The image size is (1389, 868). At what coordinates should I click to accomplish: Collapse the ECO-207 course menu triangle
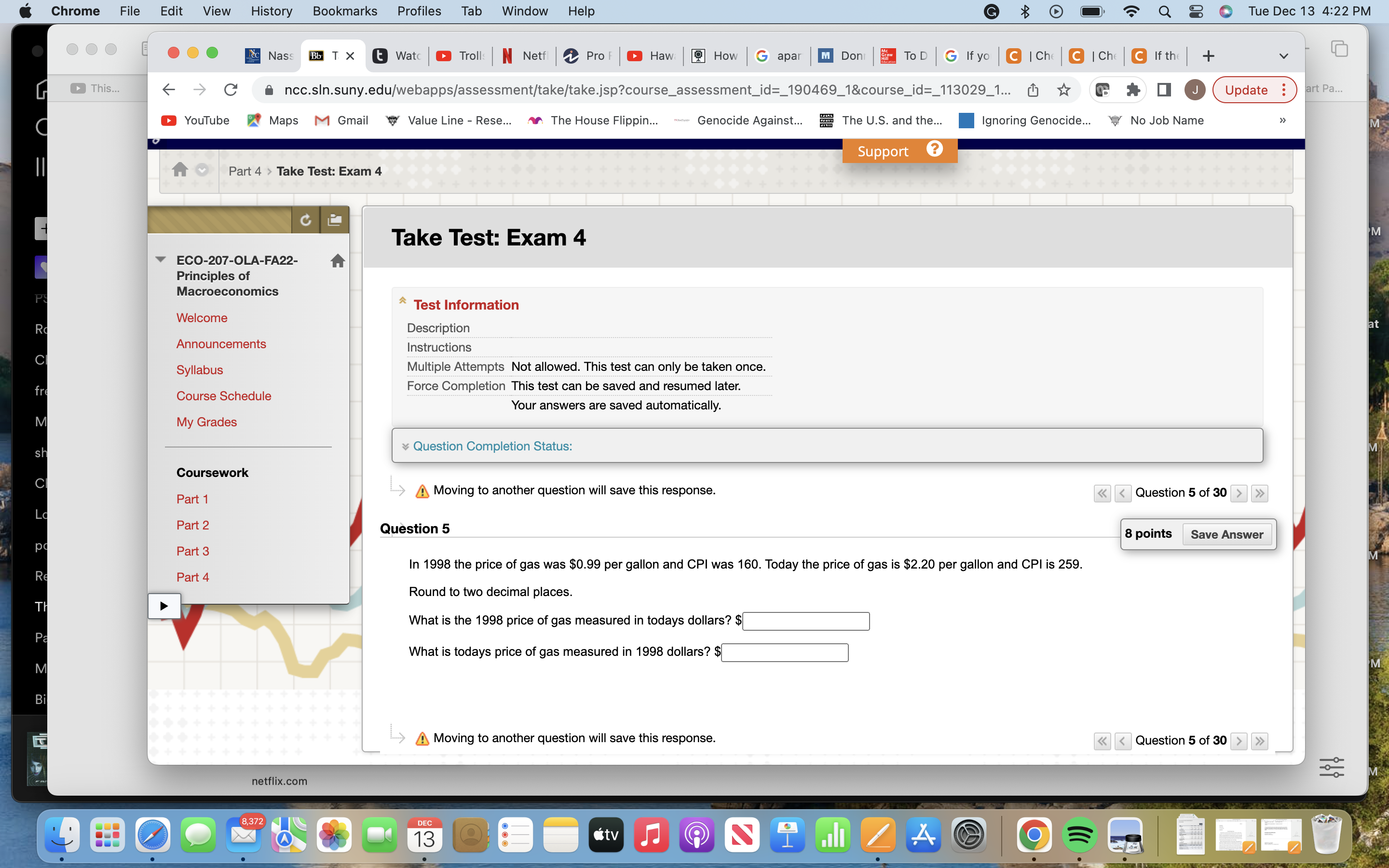click(x=161, y=259)
